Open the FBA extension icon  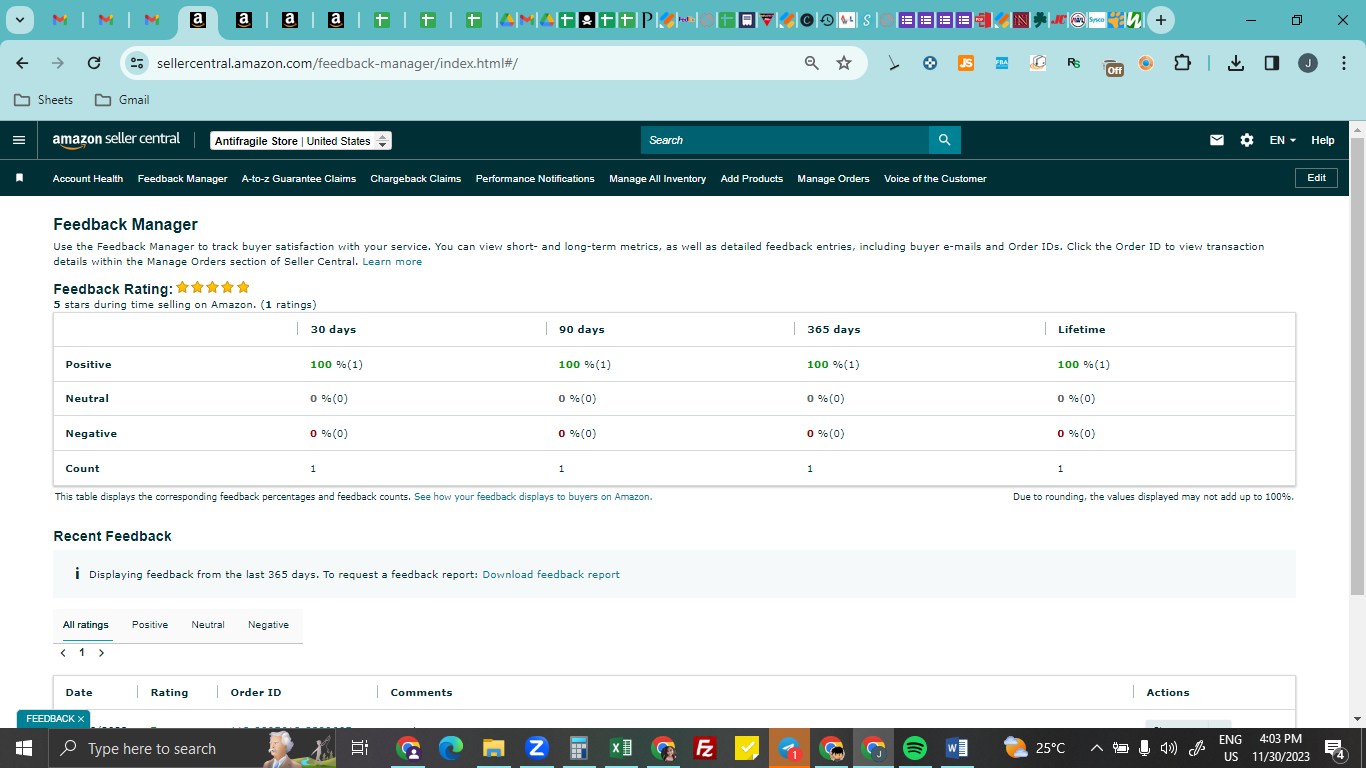[1001, 63]
